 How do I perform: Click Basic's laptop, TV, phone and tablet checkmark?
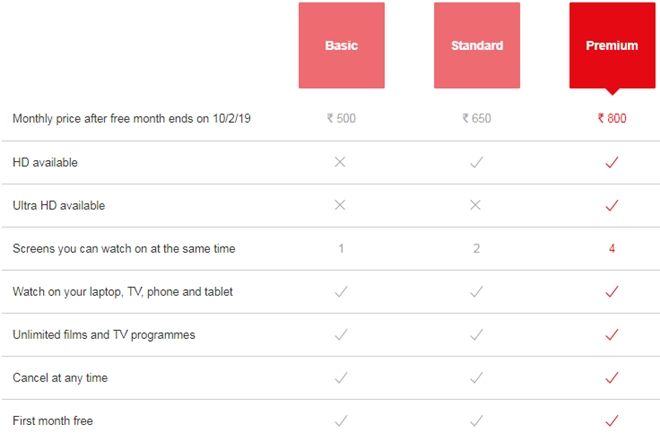point(341,292)
